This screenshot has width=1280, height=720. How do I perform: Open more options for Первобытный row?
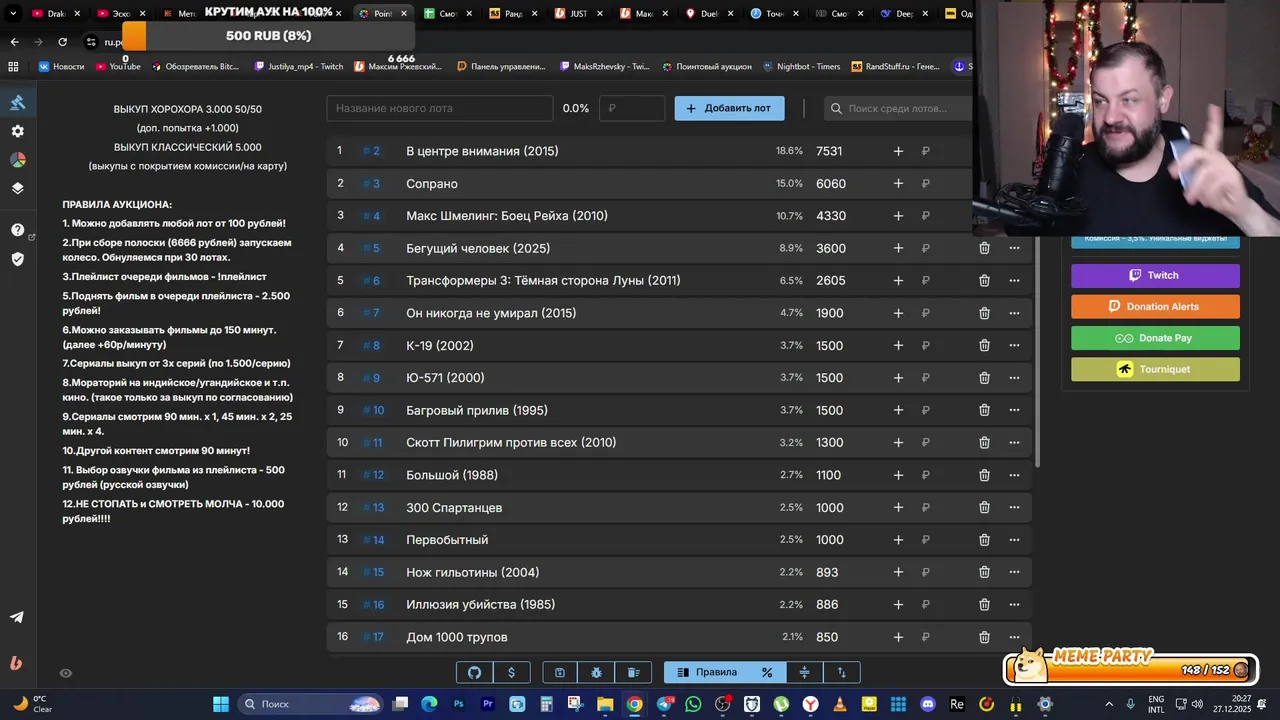[1014, 540]
